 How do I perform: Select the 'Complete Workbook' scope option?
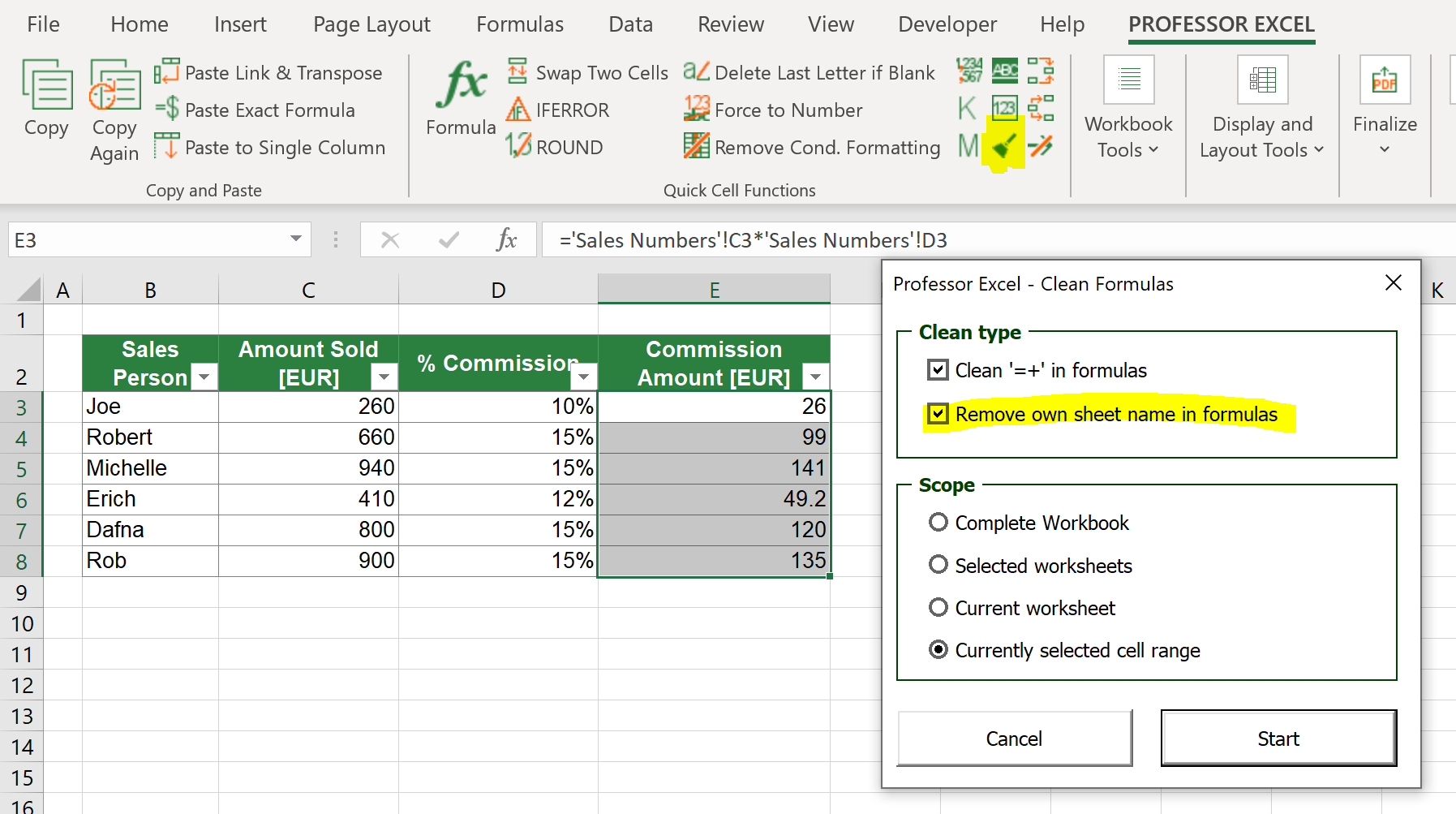[938, 523]
